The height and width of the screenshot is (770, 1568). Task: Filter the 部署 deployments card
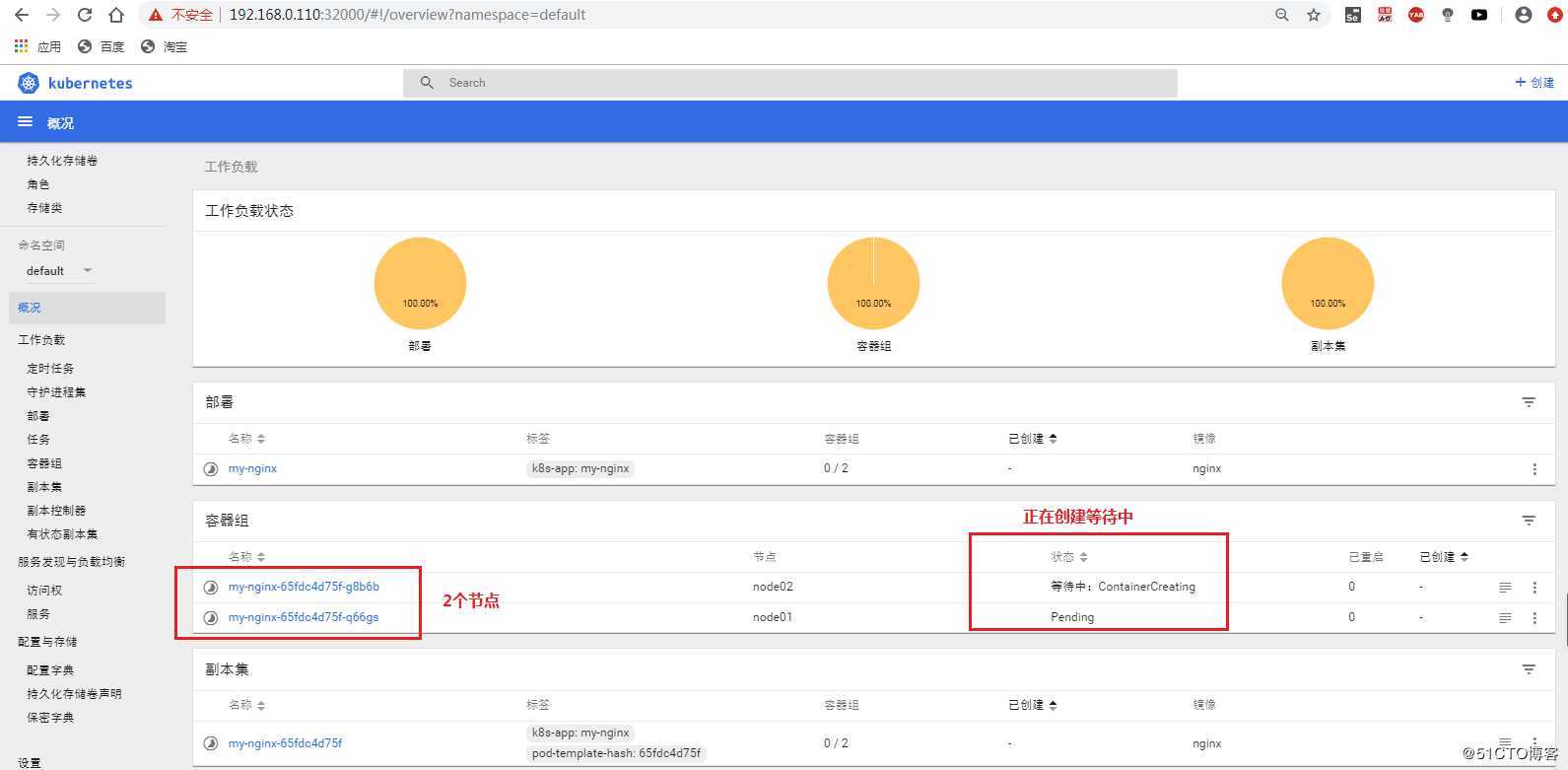tap(1529, 402)
